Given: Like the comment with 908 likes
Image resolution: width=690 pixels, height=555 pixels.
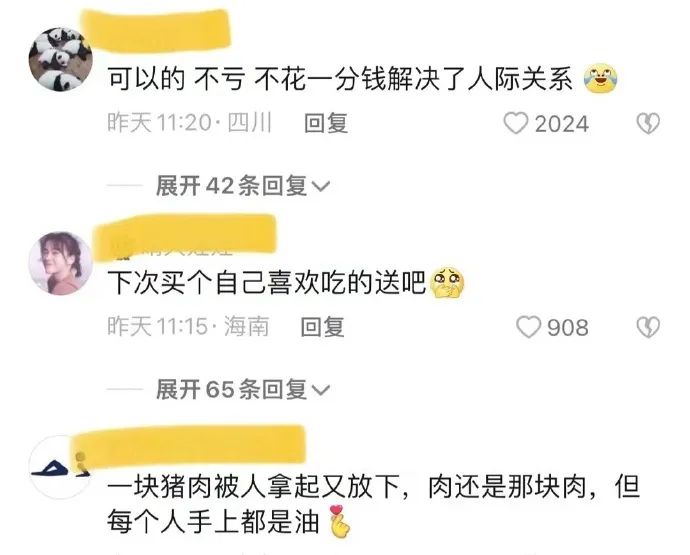Looking at the screenshot, I should (528, 327).
